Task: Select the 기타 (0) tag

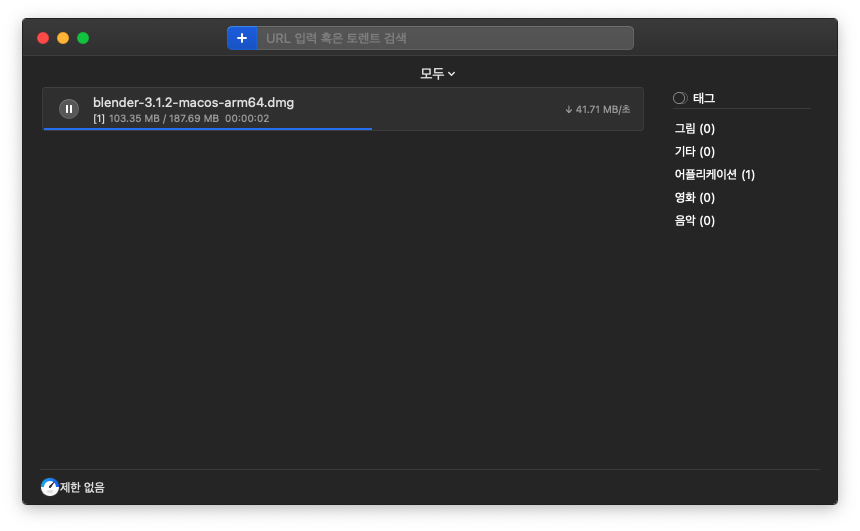Action: click(694, 151)
